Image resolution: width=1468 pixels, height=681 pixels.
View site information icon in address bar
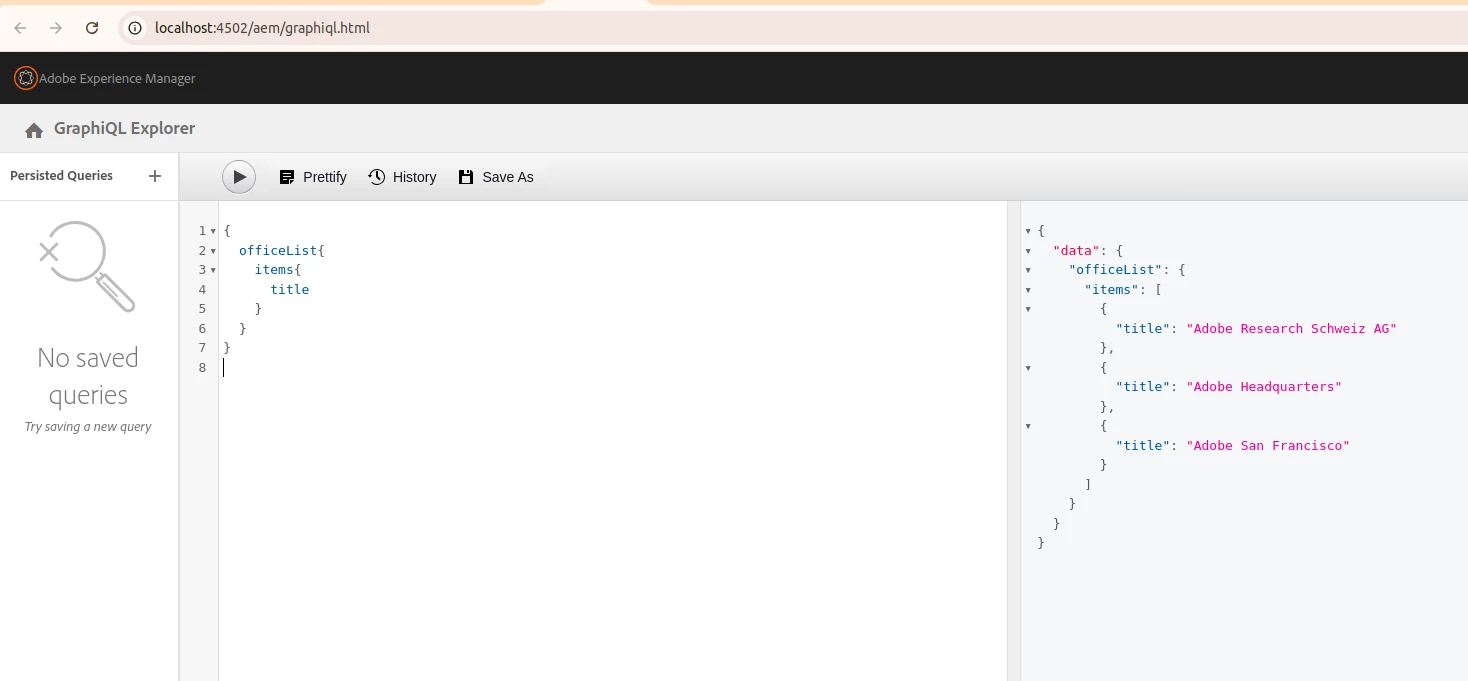(x=135, y=28)
